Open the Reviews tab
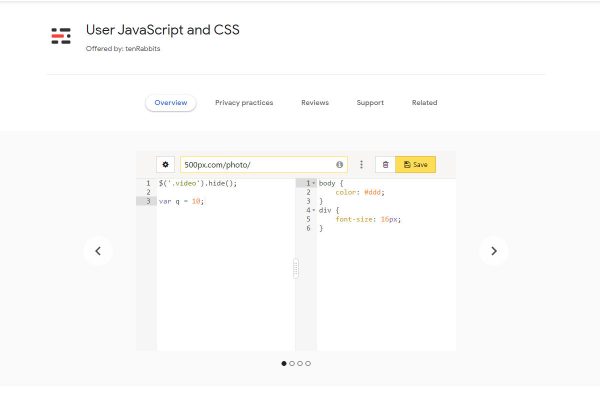The height and width of the screenshot is (400, 600). [315, 103]
